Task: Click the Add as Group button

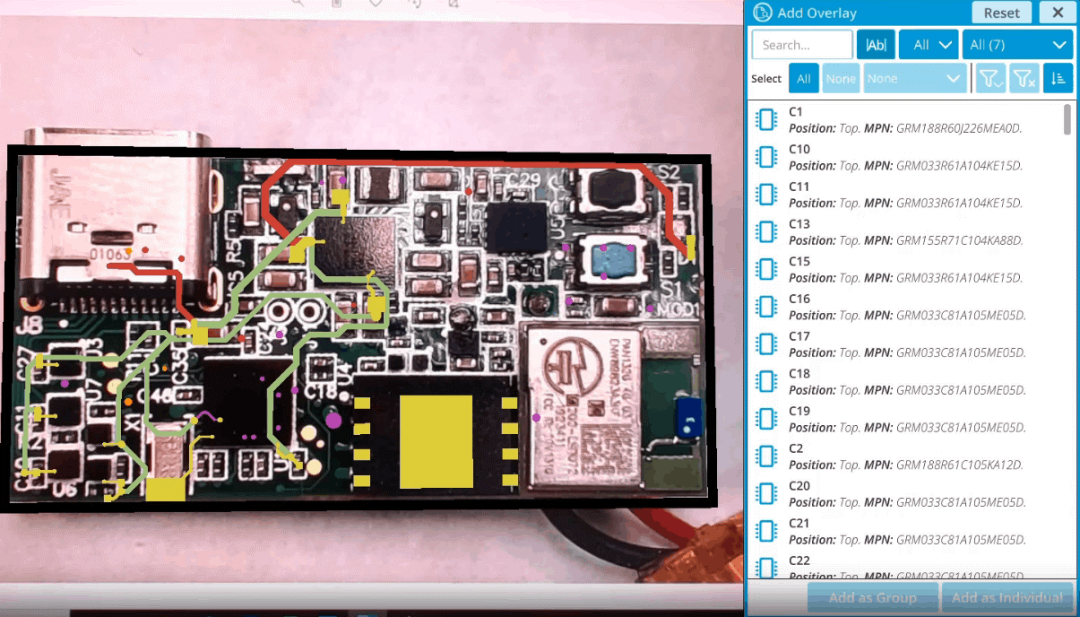Action: 872,598
